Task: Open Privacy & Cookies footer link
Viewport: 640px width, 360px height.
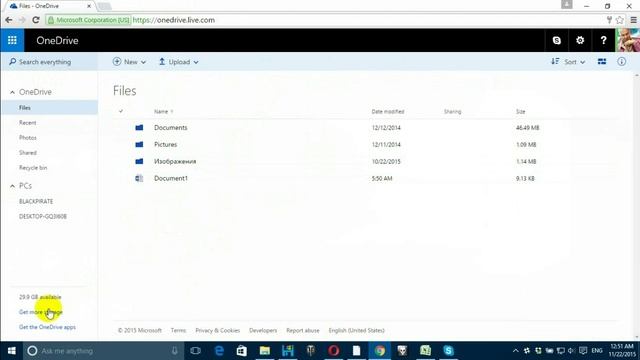Action: [x=218, y=330]
